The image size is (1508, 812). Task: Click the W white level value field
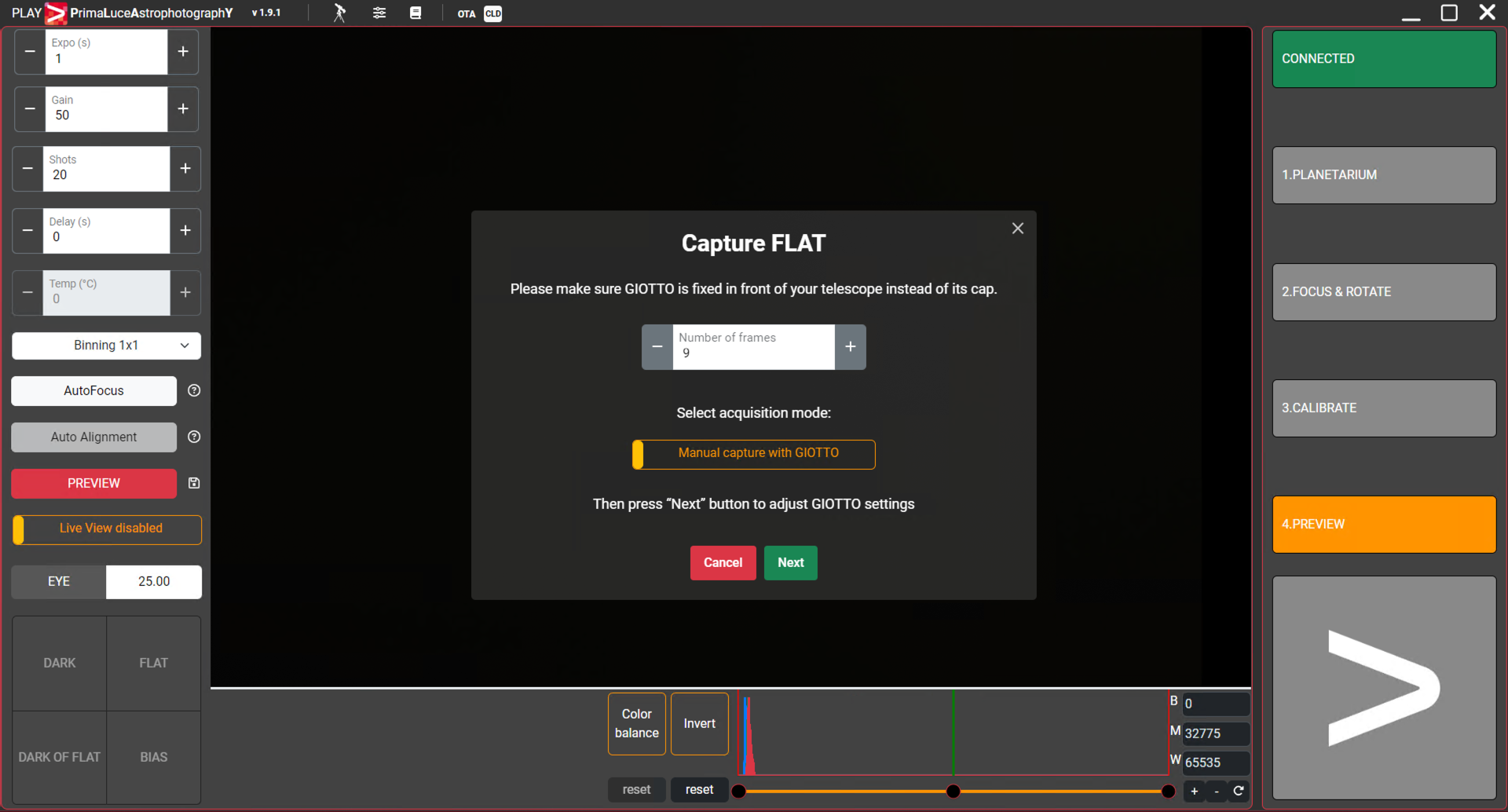1216,763
